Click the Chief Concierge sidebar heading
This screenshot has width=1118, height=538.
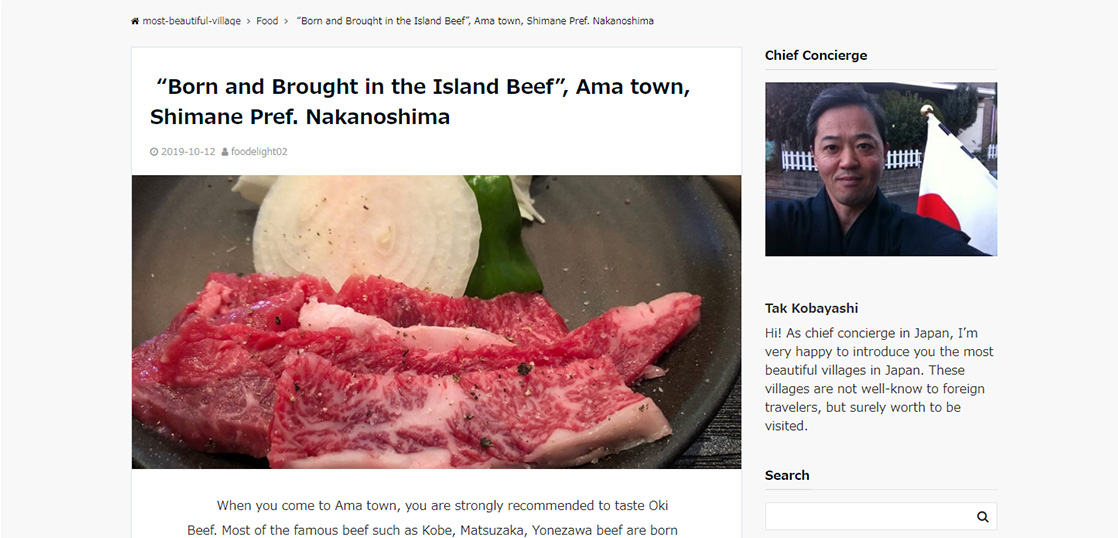816,56
